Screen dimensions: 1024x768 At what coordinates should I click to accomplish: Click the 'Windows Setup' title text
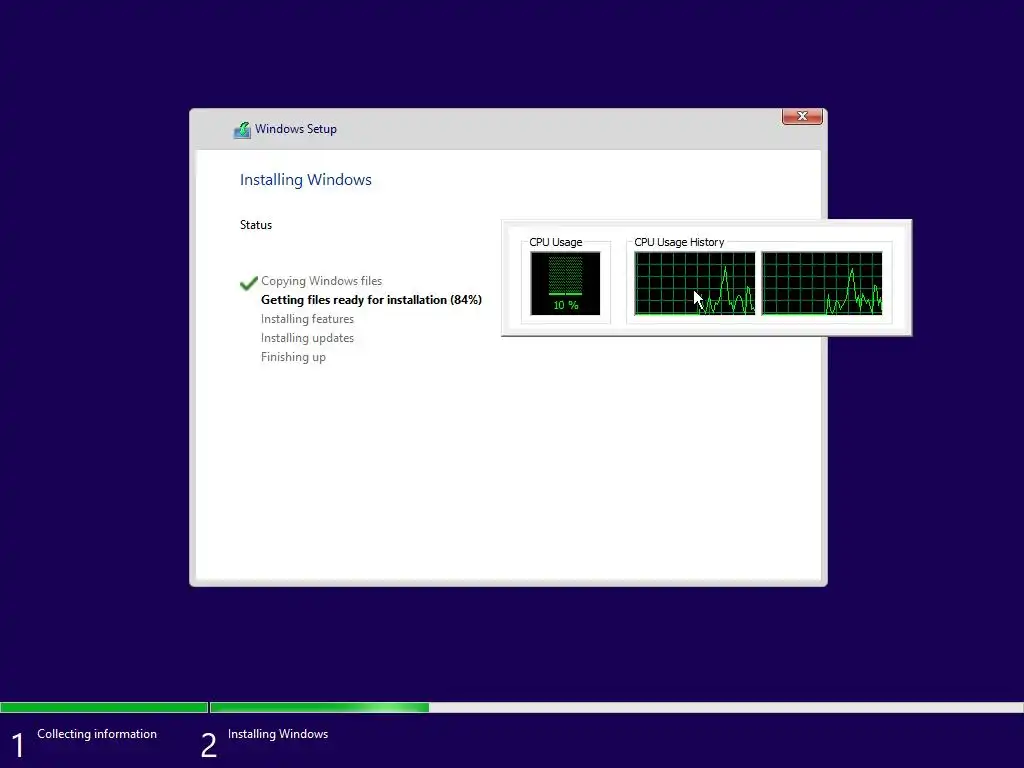tap(296, 129)
